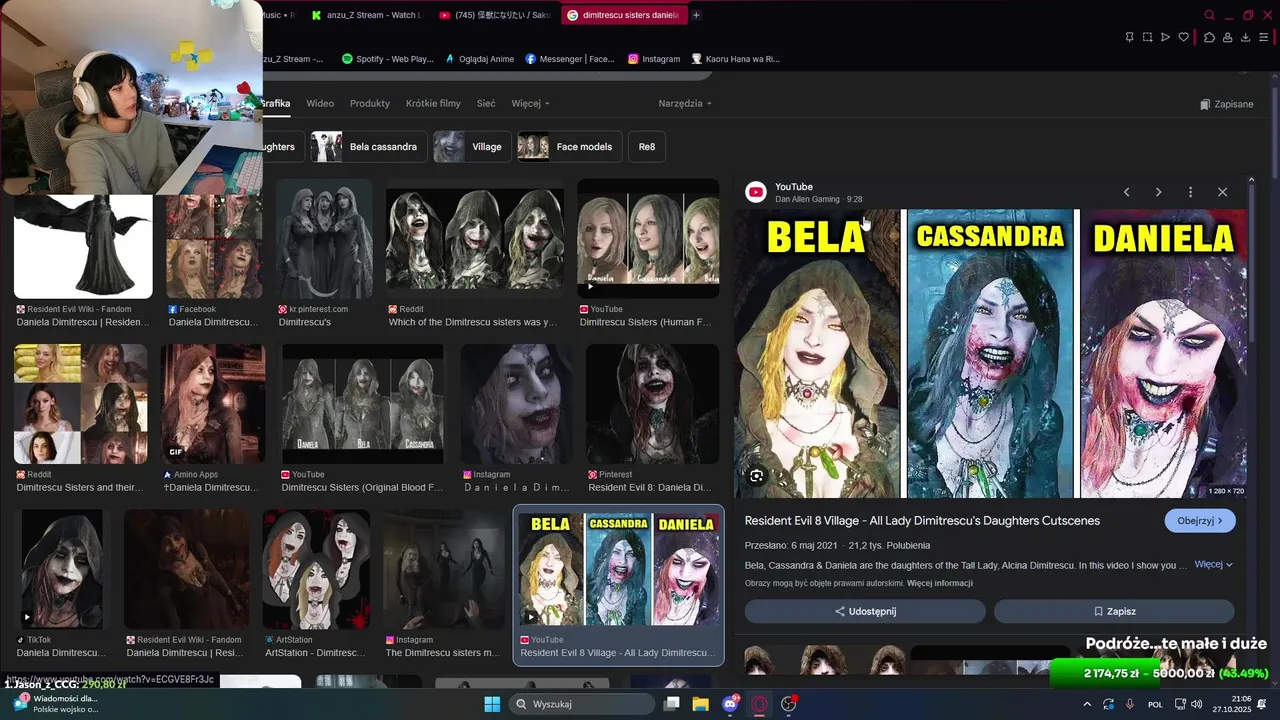Open the downloads icon in toolbar
The width and height of the screenshot is (1280, 720).
[1246, 37]
